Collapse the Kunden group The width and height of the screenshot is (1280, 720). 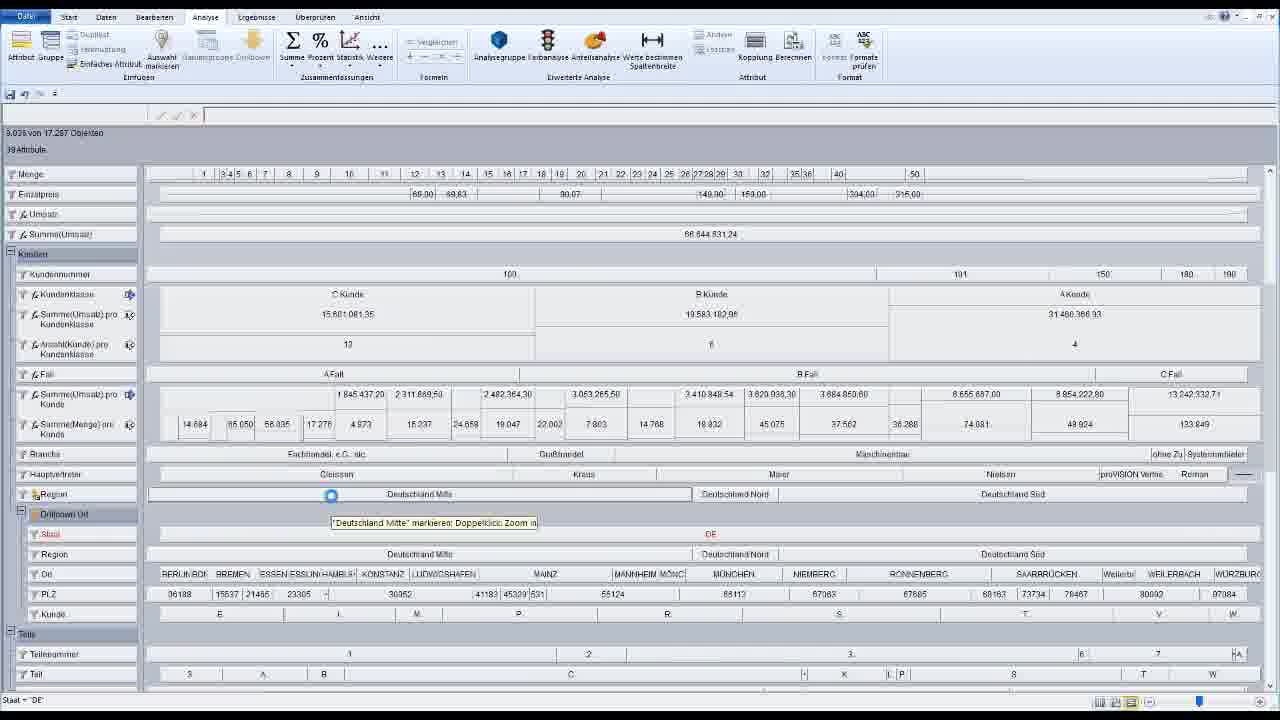point(11,252)
